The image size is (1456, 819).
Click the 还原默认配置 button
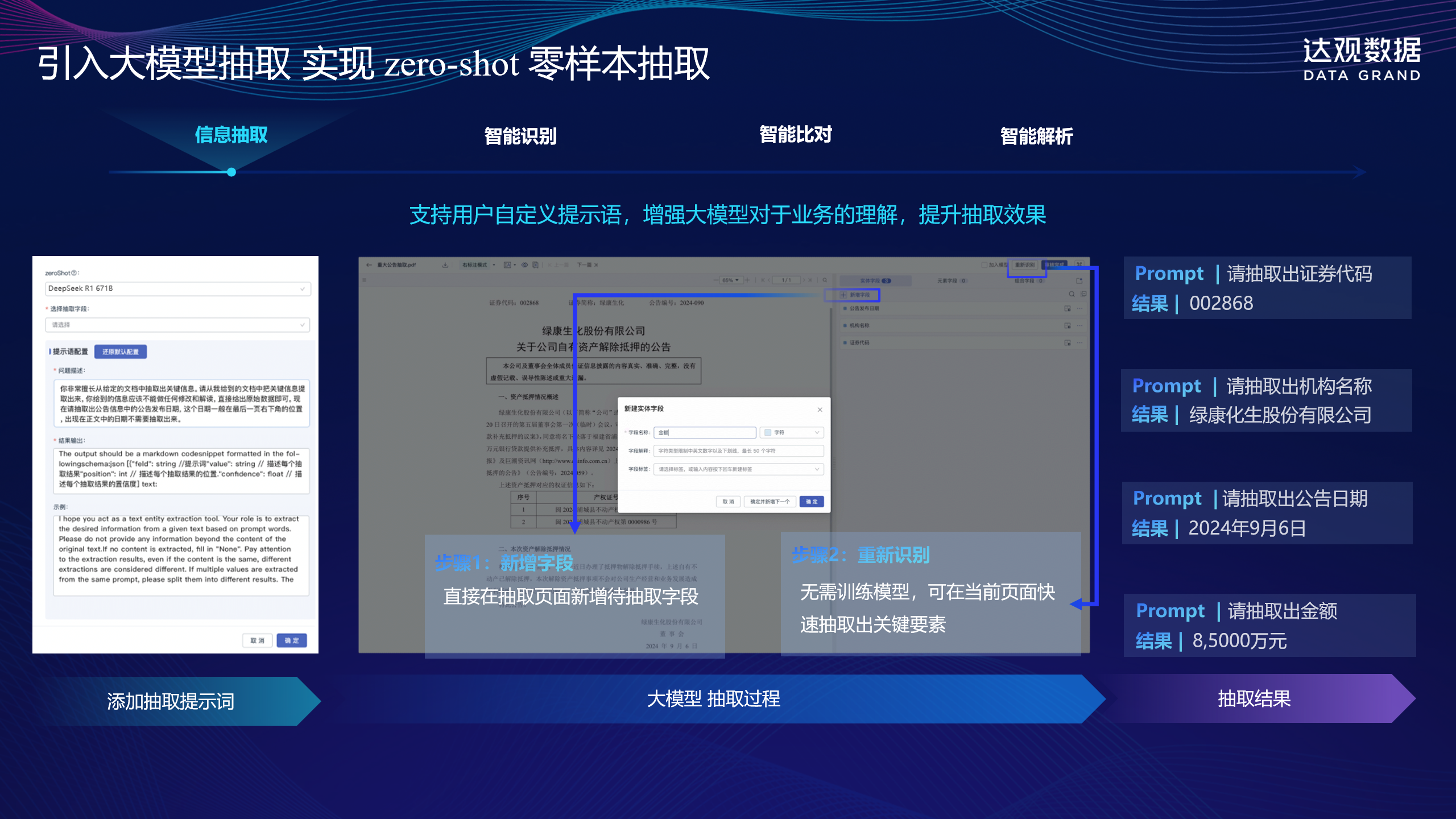121,352
